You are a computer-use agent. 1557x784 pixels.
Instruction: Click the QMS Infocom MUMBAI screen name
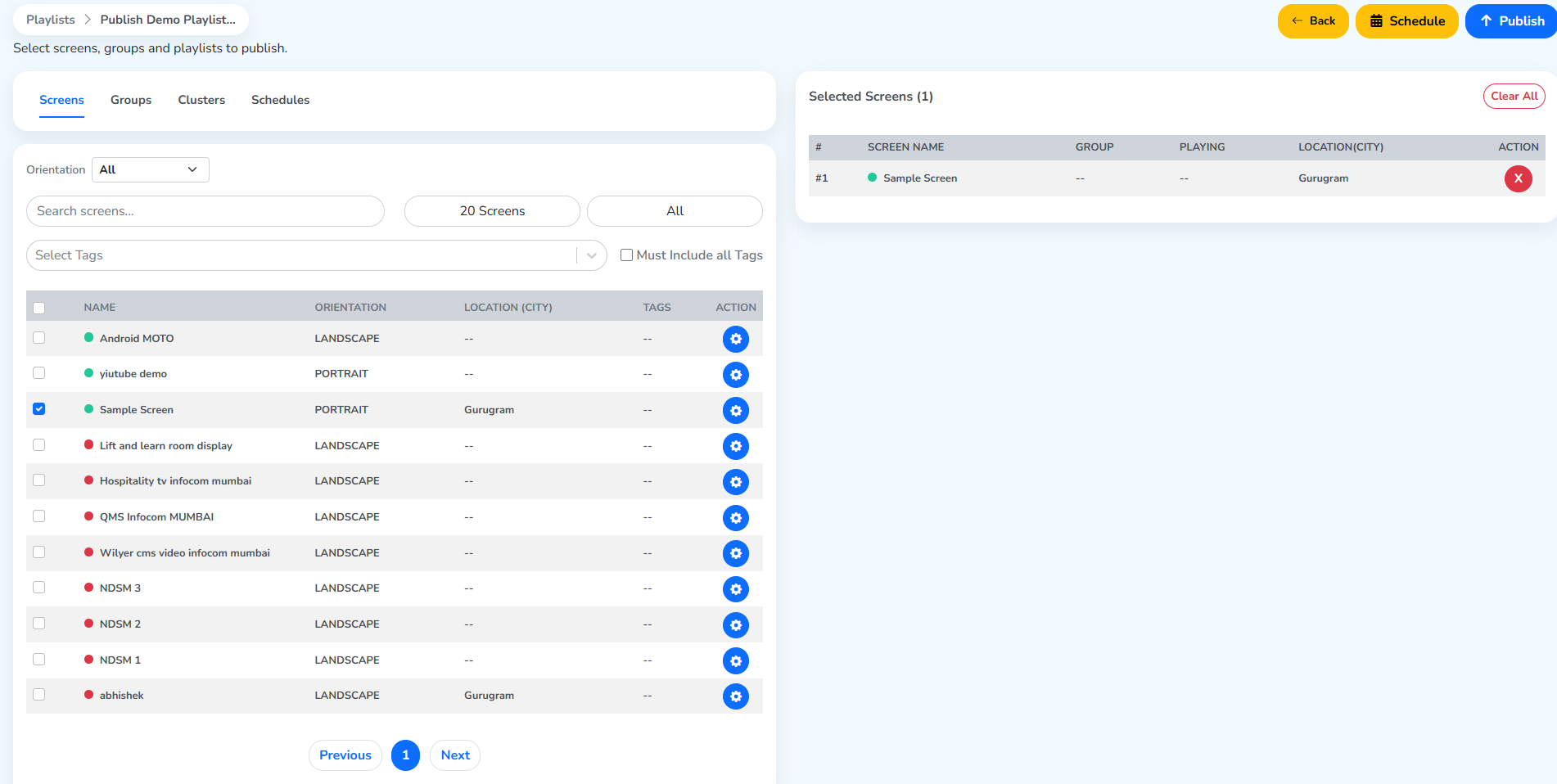156,517
